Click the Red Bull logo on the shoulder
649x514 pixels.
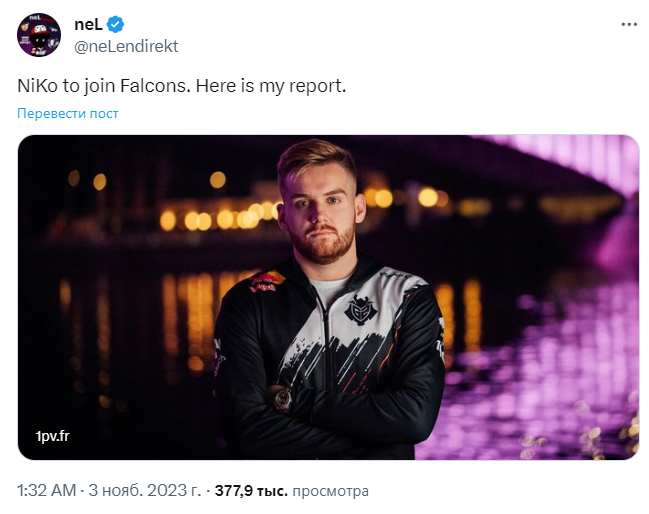tap(267, 285)
